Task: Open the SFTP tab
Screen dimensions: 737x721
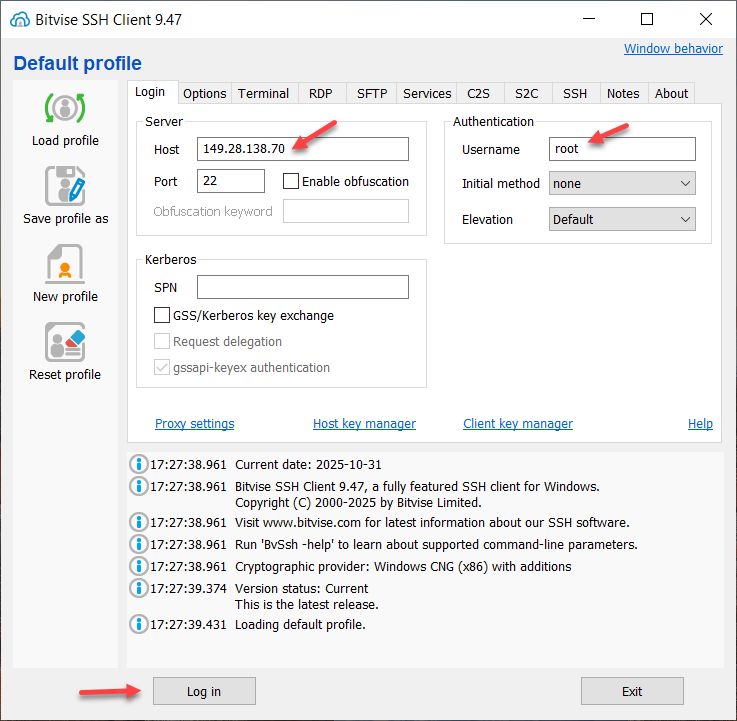Action: (372, 93)
